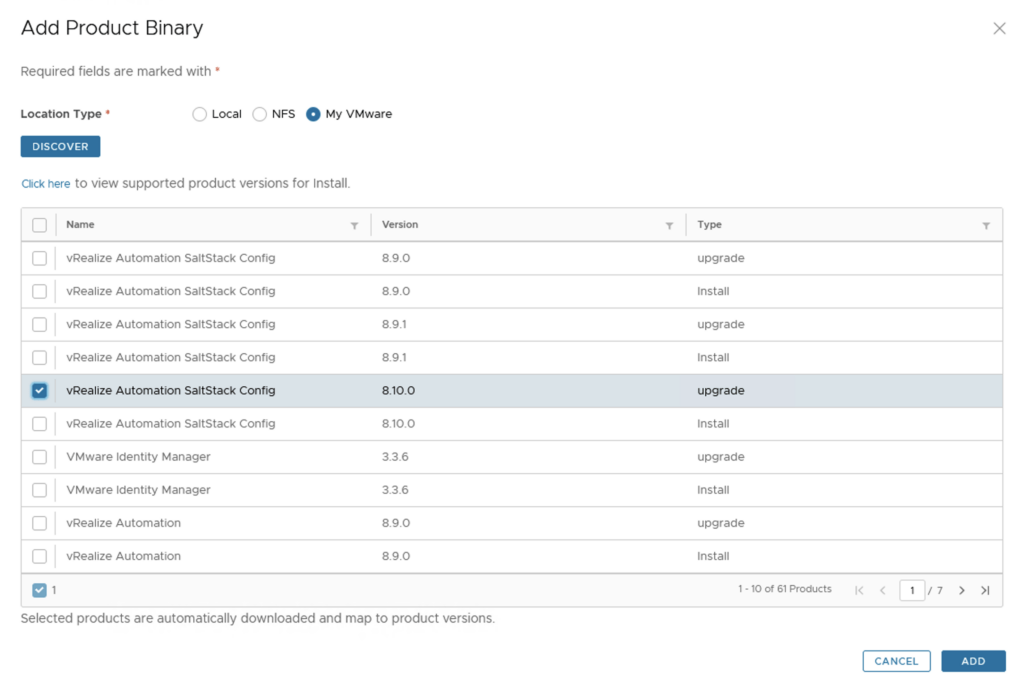Go to first page of products
This screenshot has height=685, width=1024.
(859, 590)
